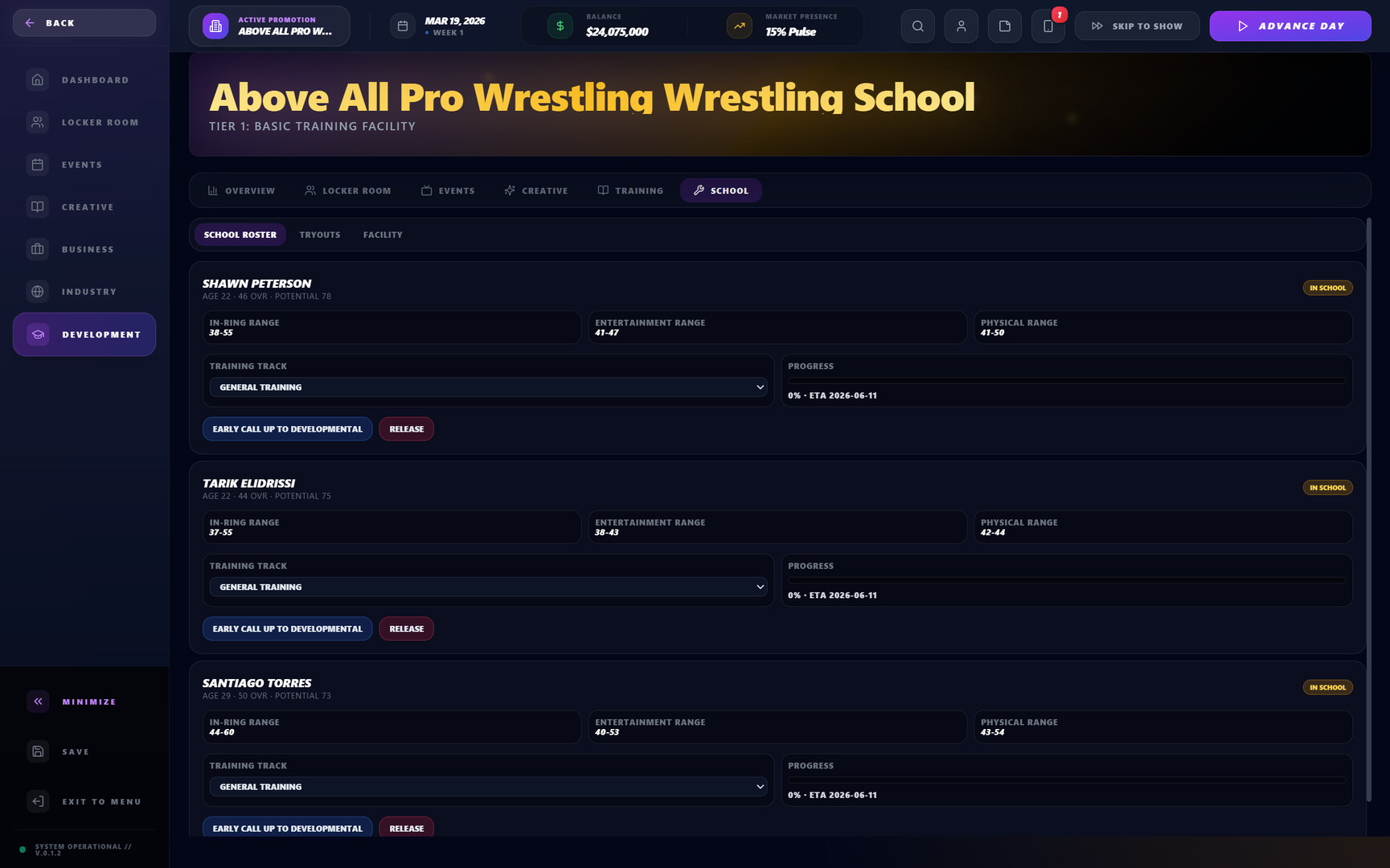Call up Tarik Elidrissi to developmental early
This screenshot has width=1390, height=868.
[287, 629]
